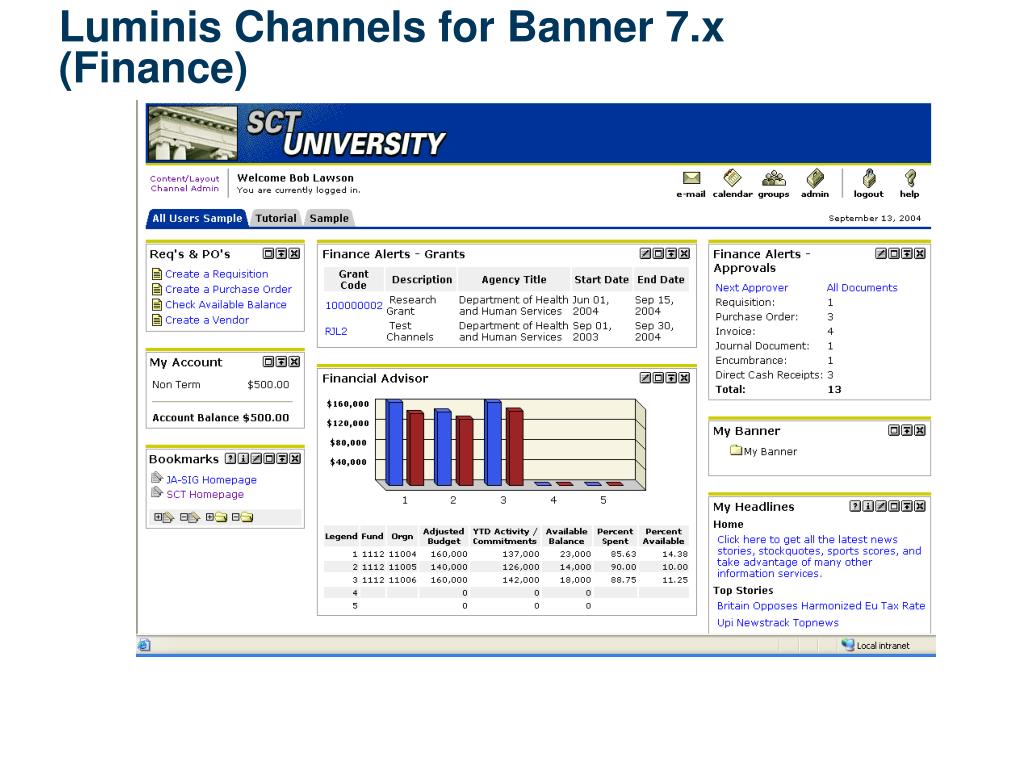Click the '137,000' YTD Activity cell
Screen dimensions: 1024x768
pyautogui.click(x=520, y=554)
